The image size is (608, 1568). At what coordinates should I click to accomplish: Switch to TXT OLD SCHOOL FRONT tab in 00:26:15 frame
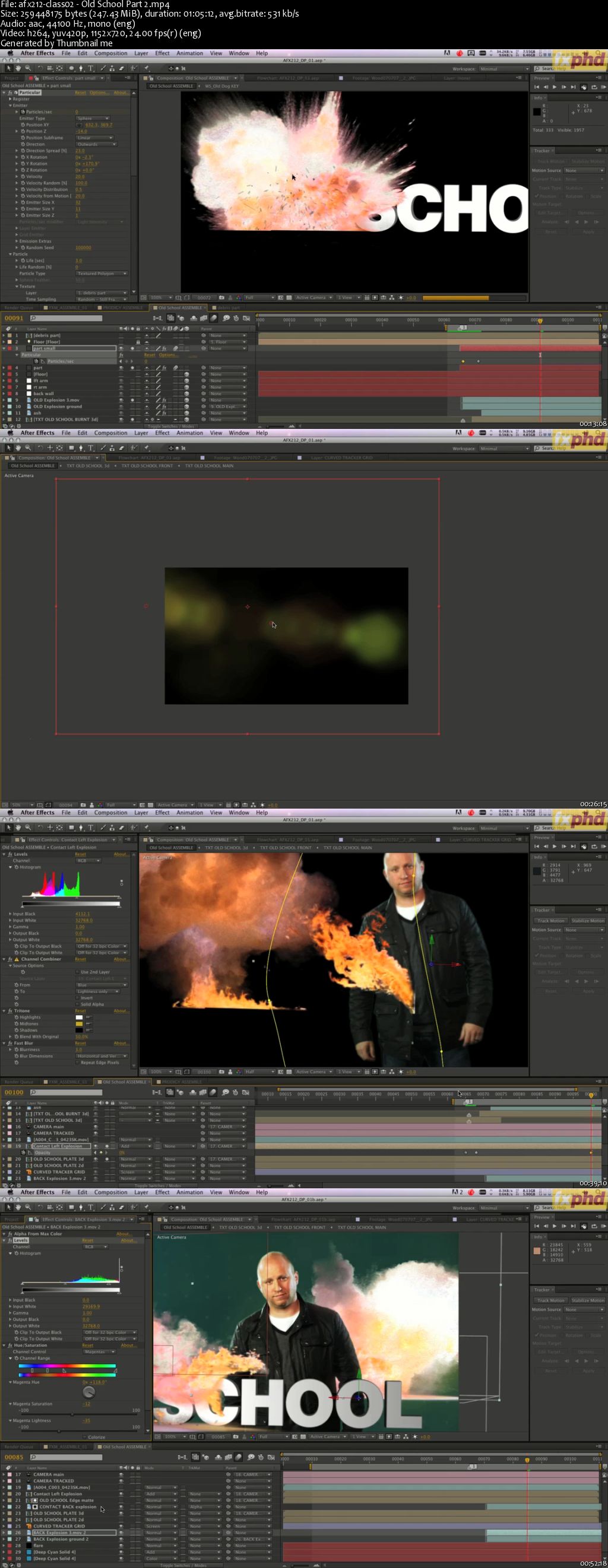[x=147, y=466]
